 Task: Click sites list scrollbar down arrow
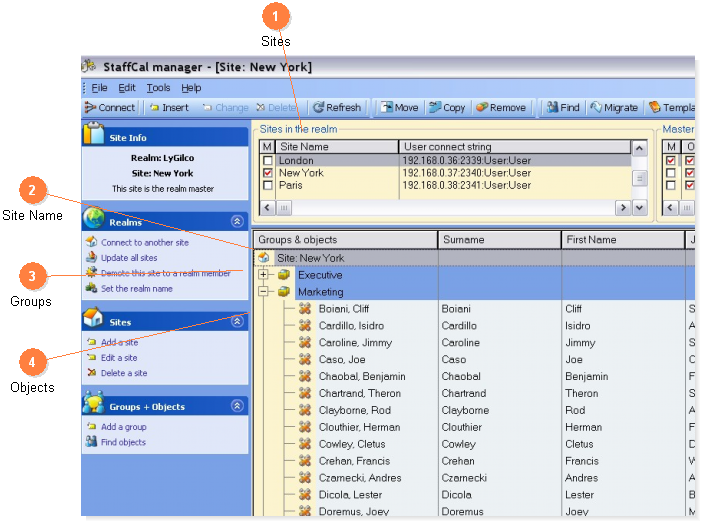[639, 207]
